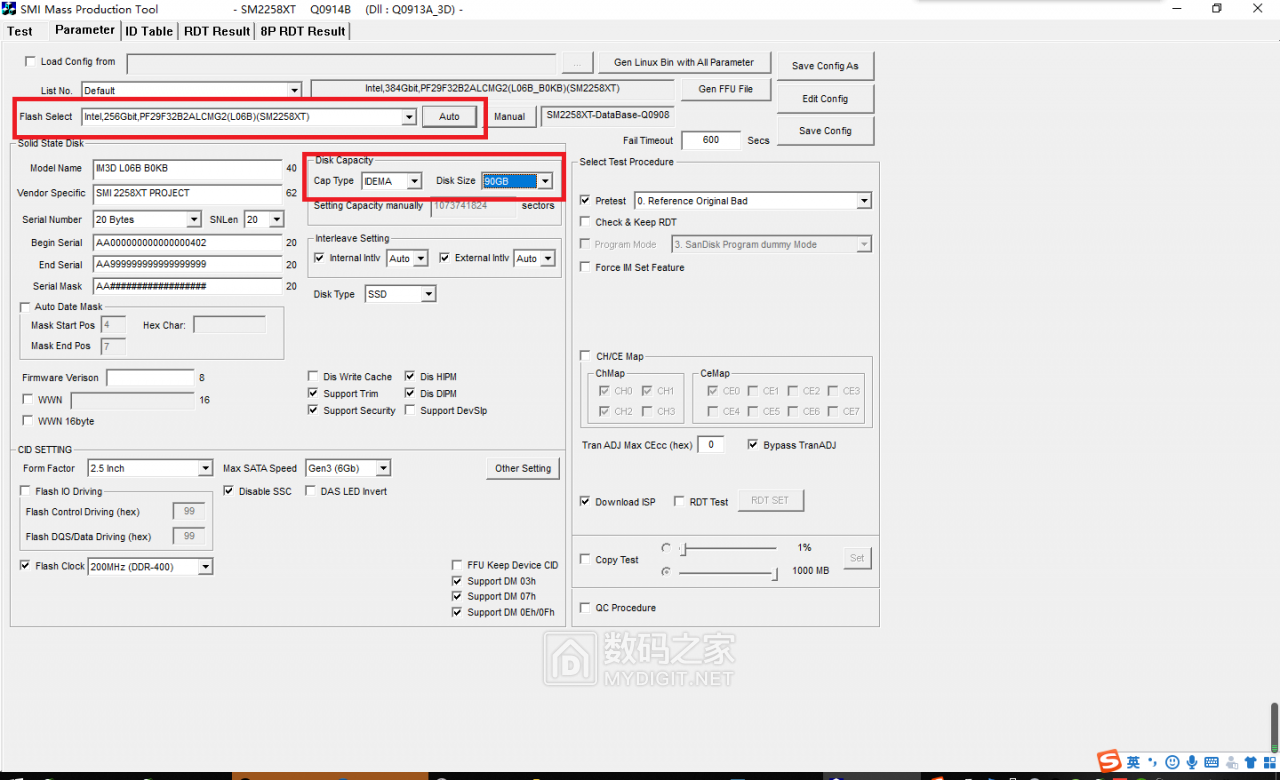Click the Model Name input field

pyautogui.click(x=187, y=168)
